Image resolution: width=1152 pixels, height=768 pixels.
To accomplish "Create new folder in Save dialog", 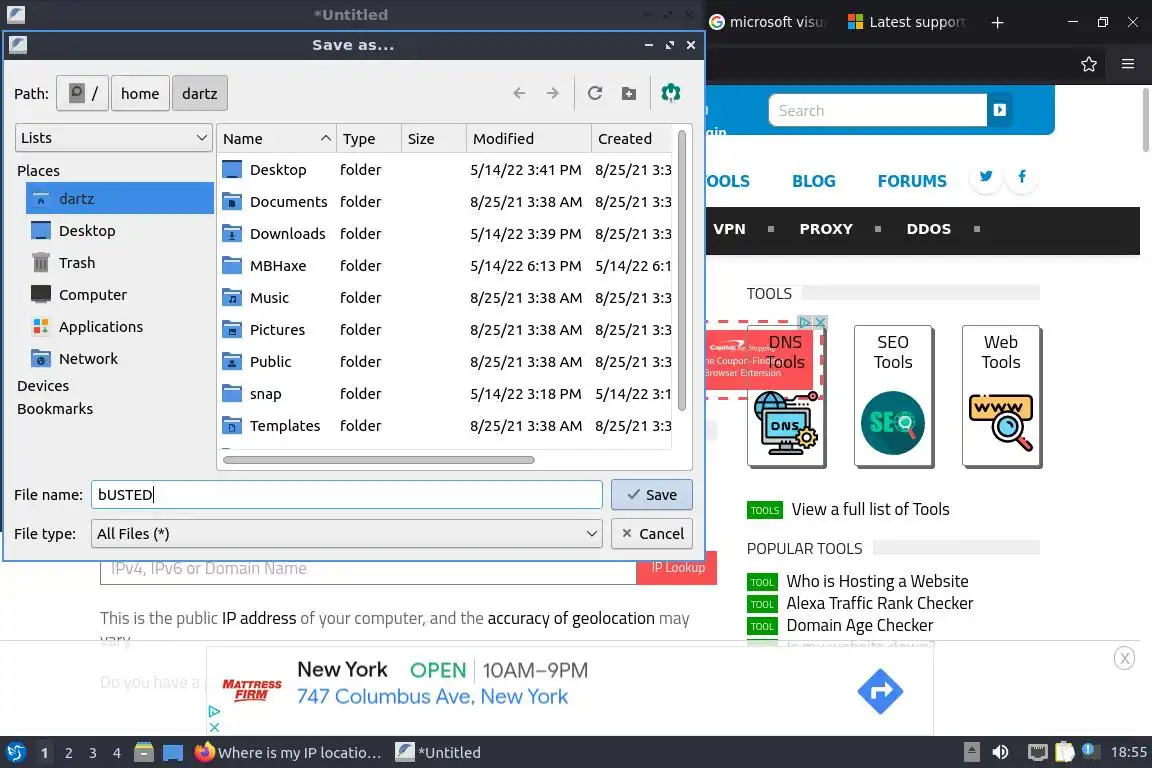I will (629, 93).
